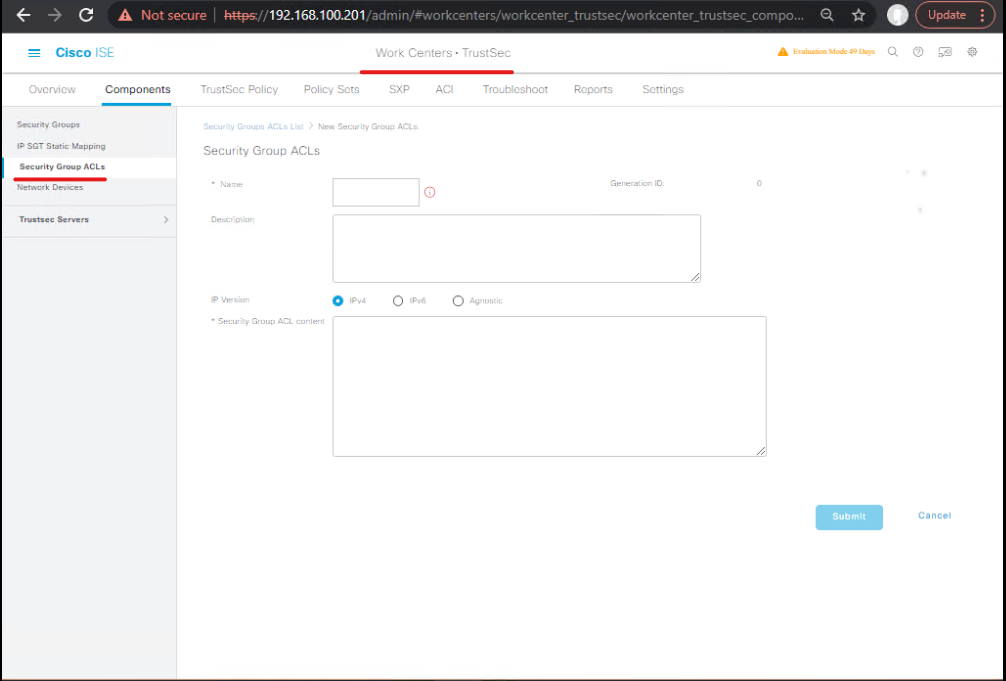Click the Security Group ACLs page heading
1006x681 pixels.
261,151
